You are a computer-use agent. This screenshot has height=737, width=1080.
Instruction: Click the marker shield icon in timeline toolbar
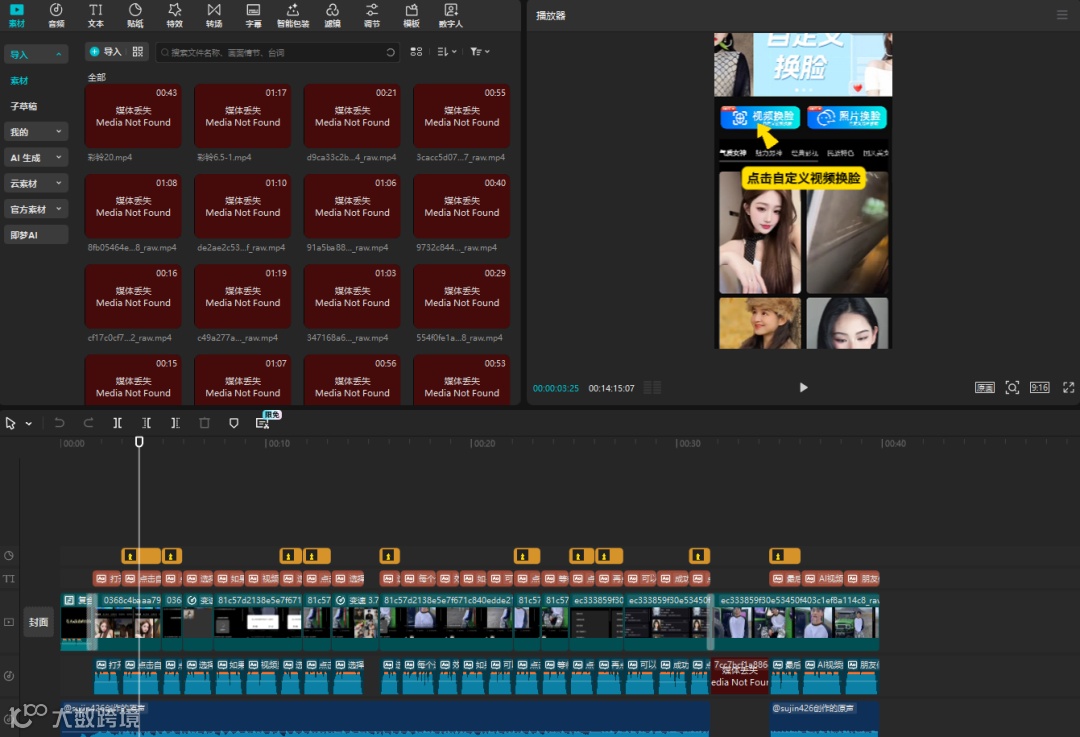(x=233, y=423)
